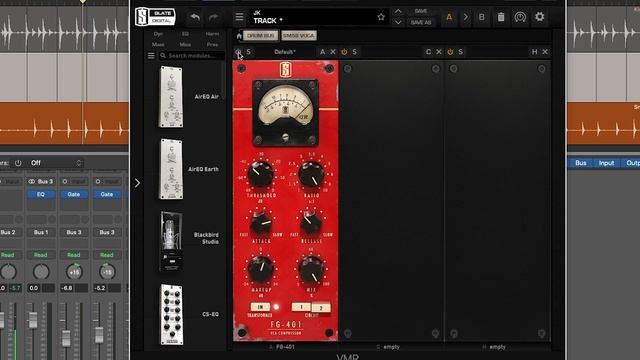Click the SAVE preset button

[420, 11]
